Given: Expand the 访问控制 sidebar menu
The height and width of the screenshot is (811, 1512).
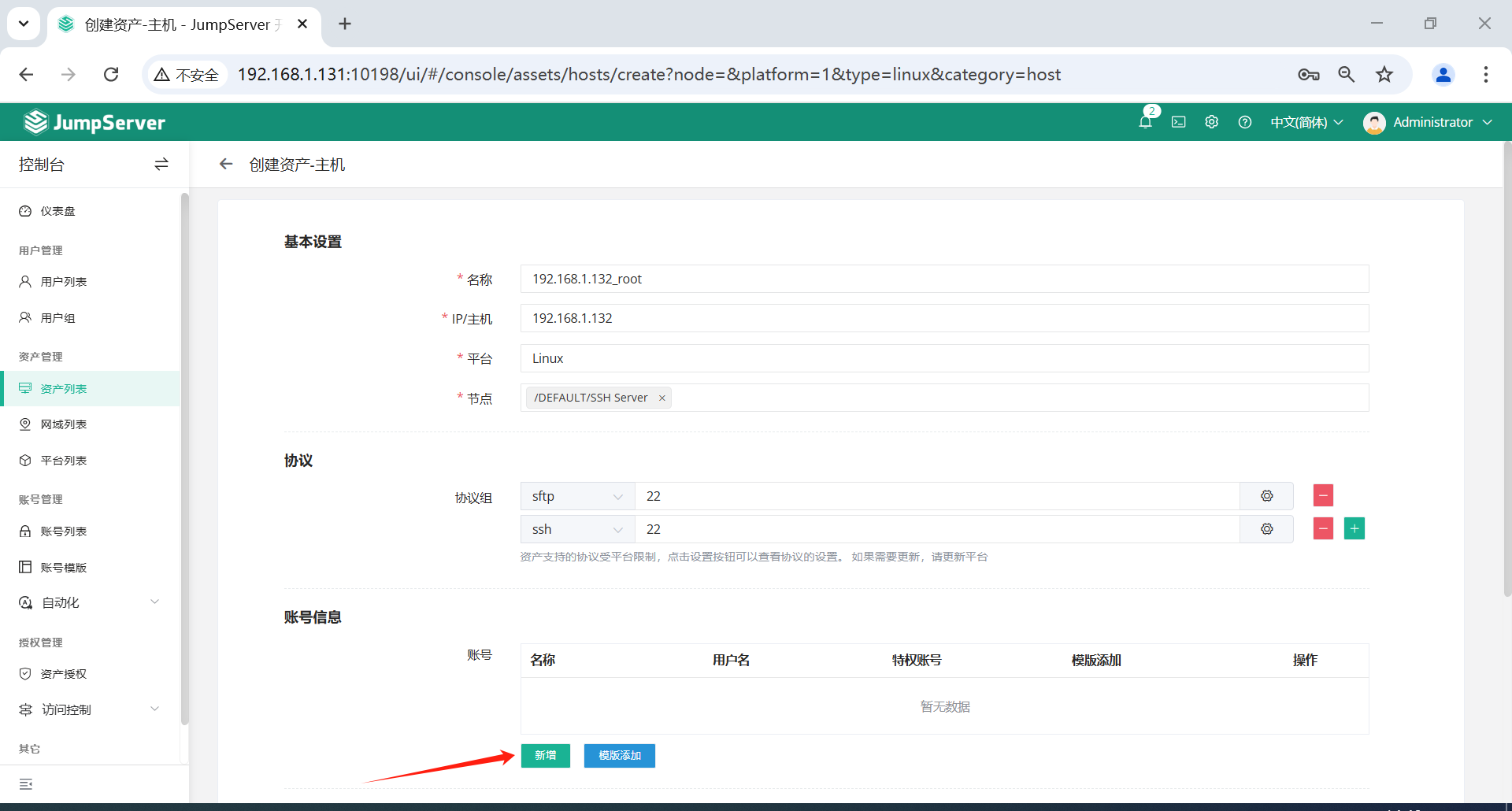Looking at the screenshot, I should click(x=90, y=709).
